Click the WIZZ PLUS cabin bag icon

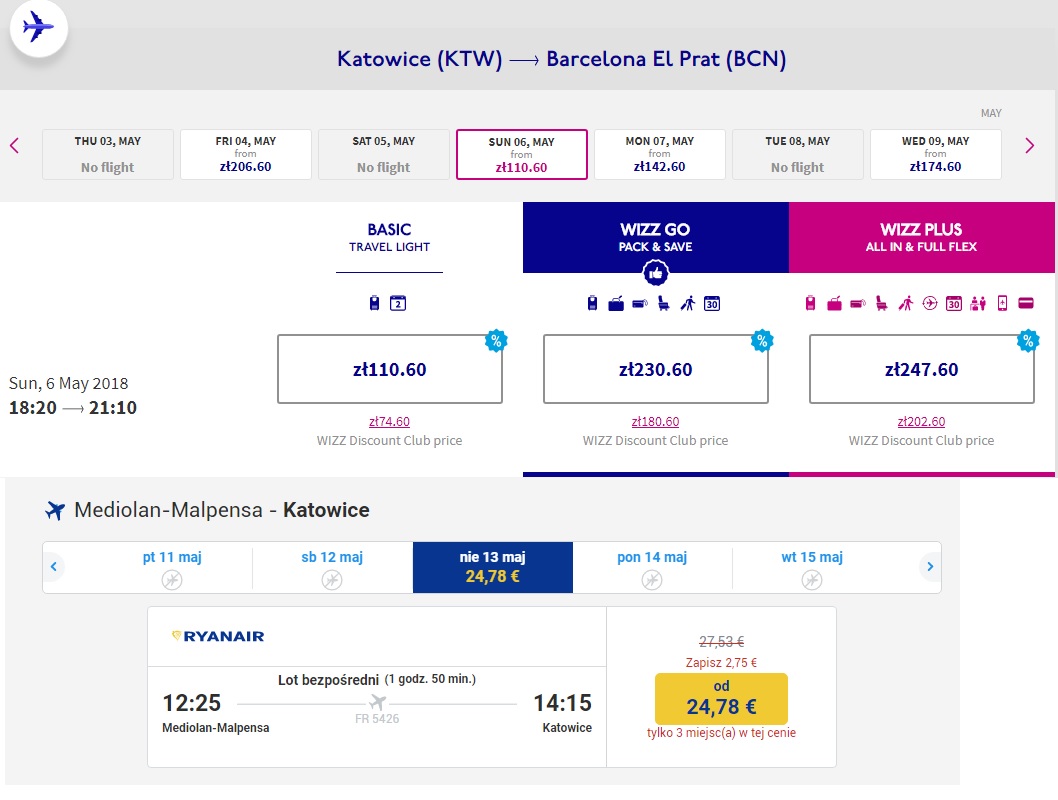[x=810, y=303]
